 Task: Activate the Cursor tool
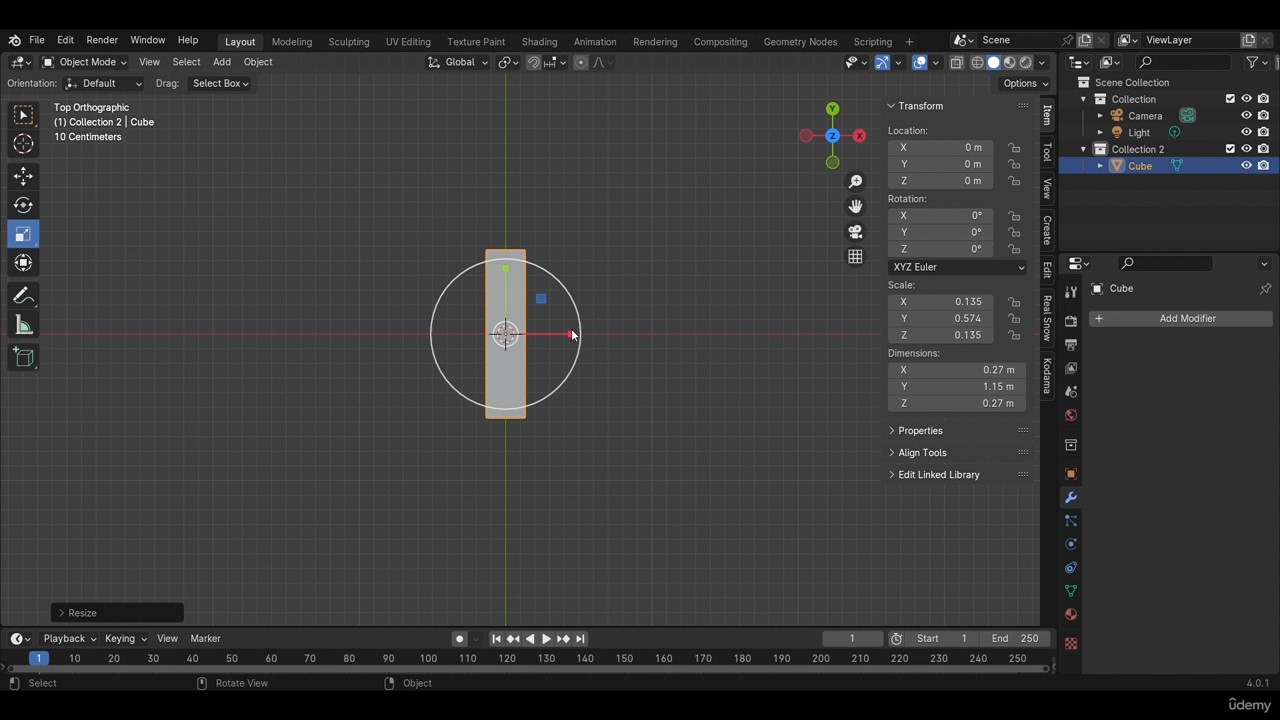point(23,144)
